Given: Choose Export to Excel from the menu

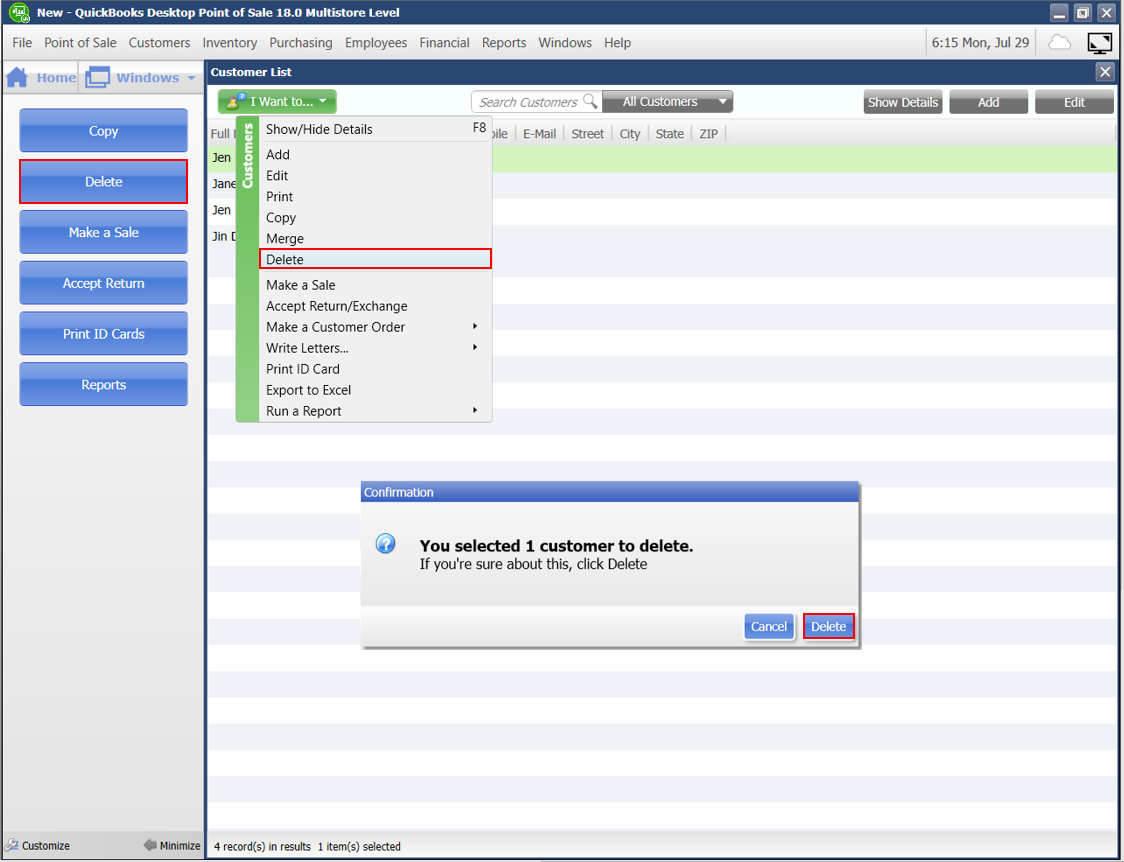Looking at the screenshot, I should tap(375, 390).
